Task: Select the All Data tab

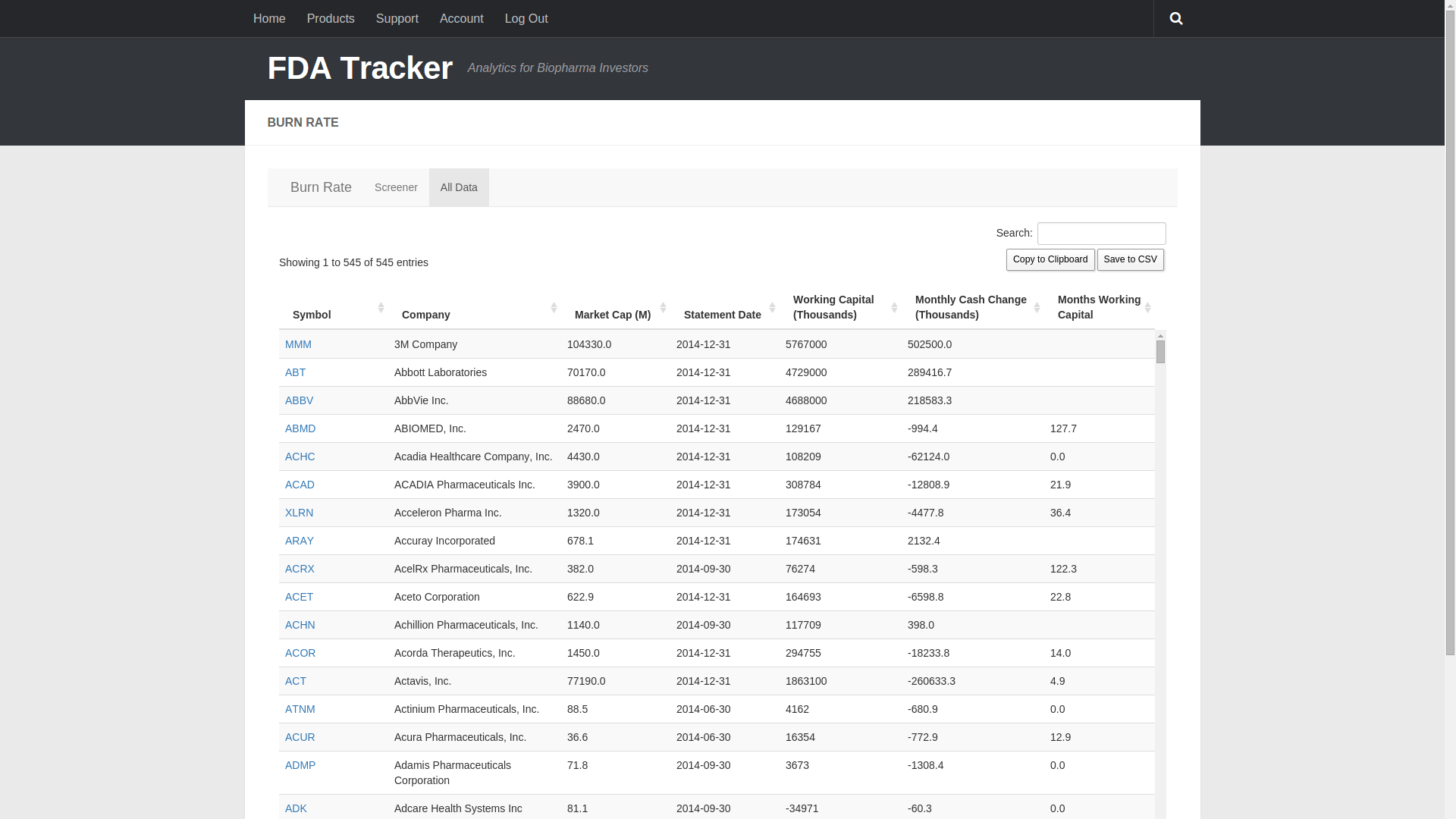Action: point(458,187)
